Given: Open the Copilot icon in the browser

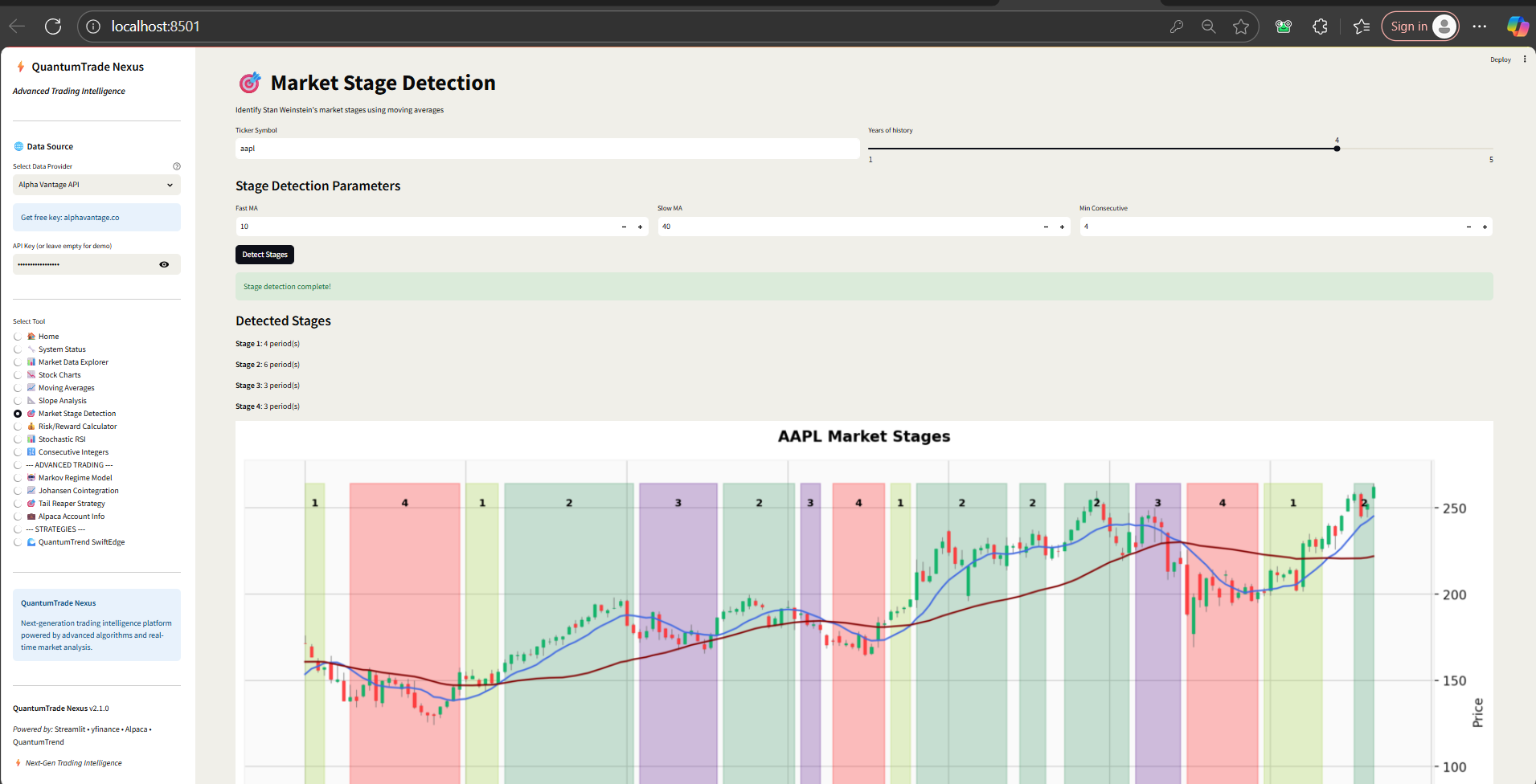Looking at the screenshot, I should click(1518, 27).
